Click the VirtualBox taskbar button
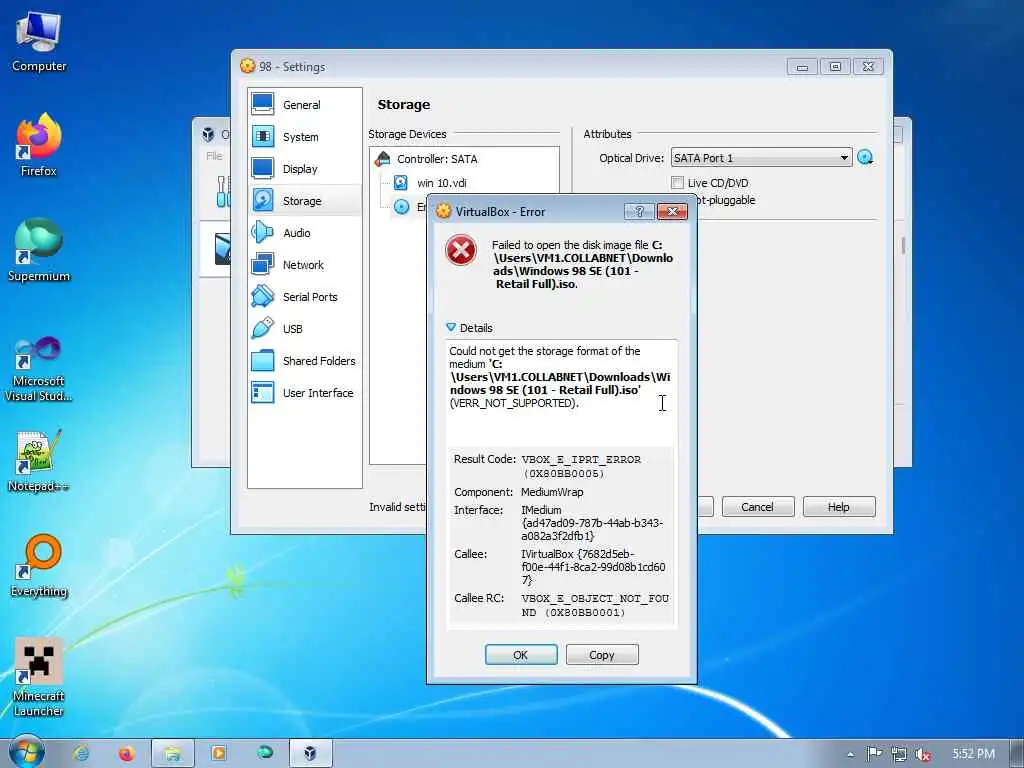This screenshot has height=768, width=1024. pos(311,753)
